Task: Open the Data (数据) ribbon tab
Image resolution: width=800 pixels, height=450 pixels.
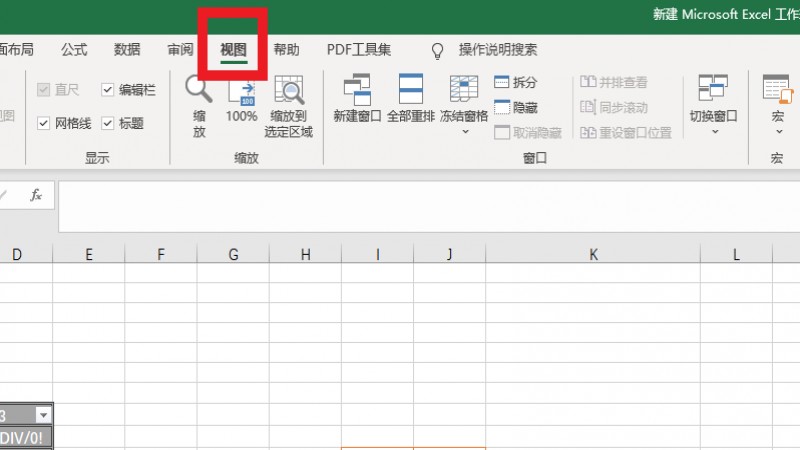Action: pyautogui.click(x=127, y=50)
